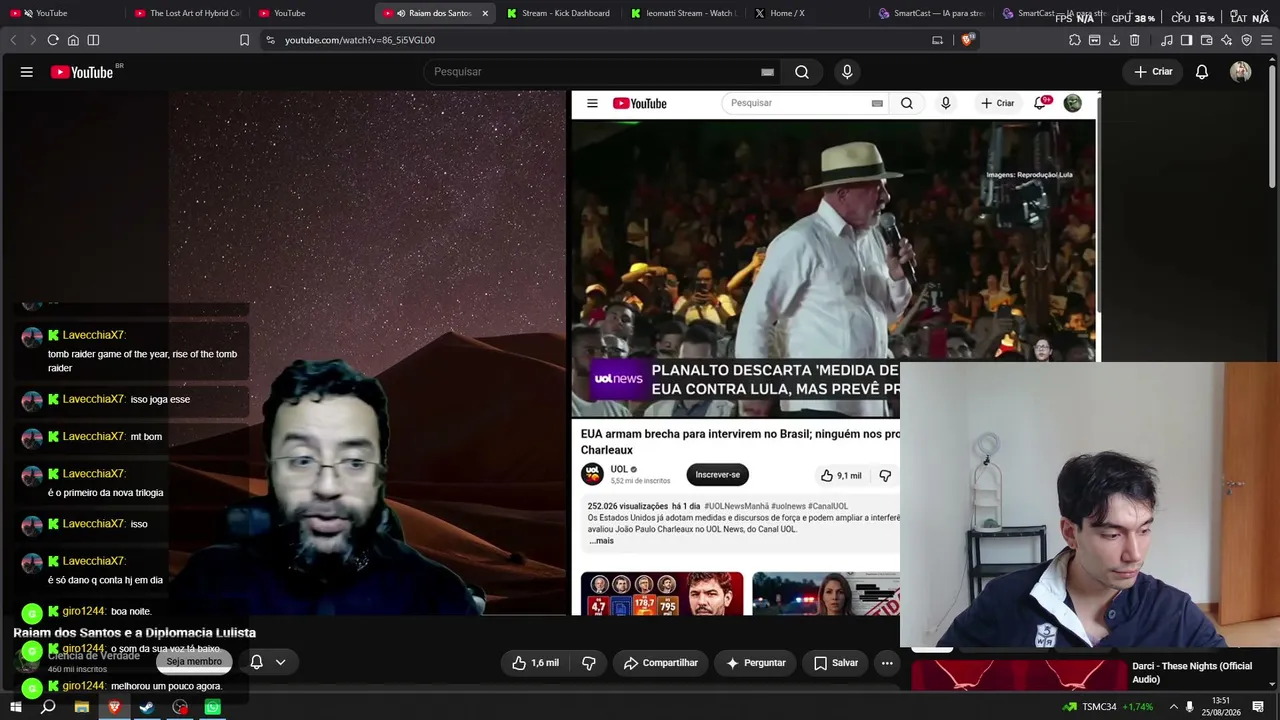Expand the UOL description with ...mais
Viewport: 1280px width, 720px height.
(601, 541)
